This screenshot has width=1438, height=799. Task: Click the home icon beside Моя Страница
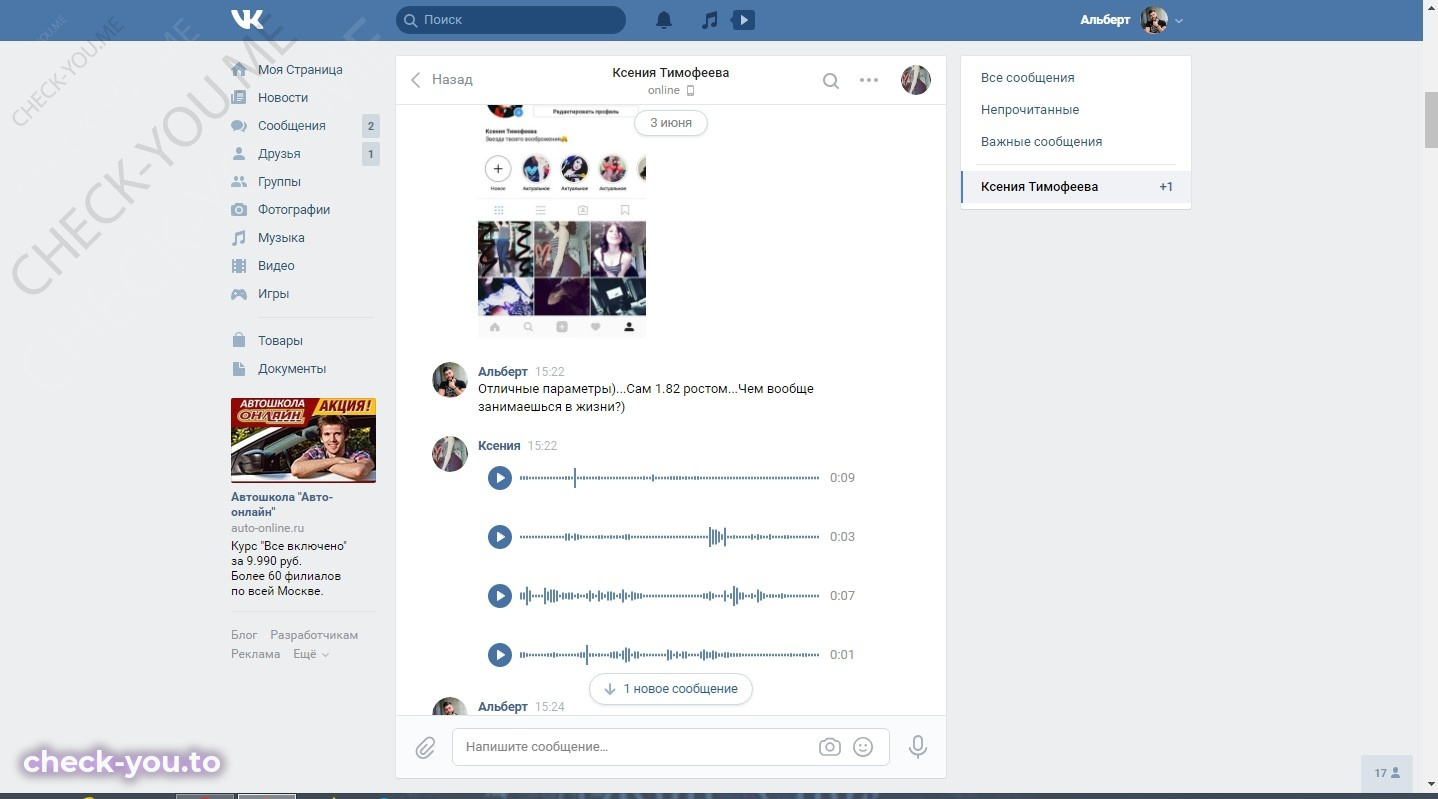click(x=239, y=70)
